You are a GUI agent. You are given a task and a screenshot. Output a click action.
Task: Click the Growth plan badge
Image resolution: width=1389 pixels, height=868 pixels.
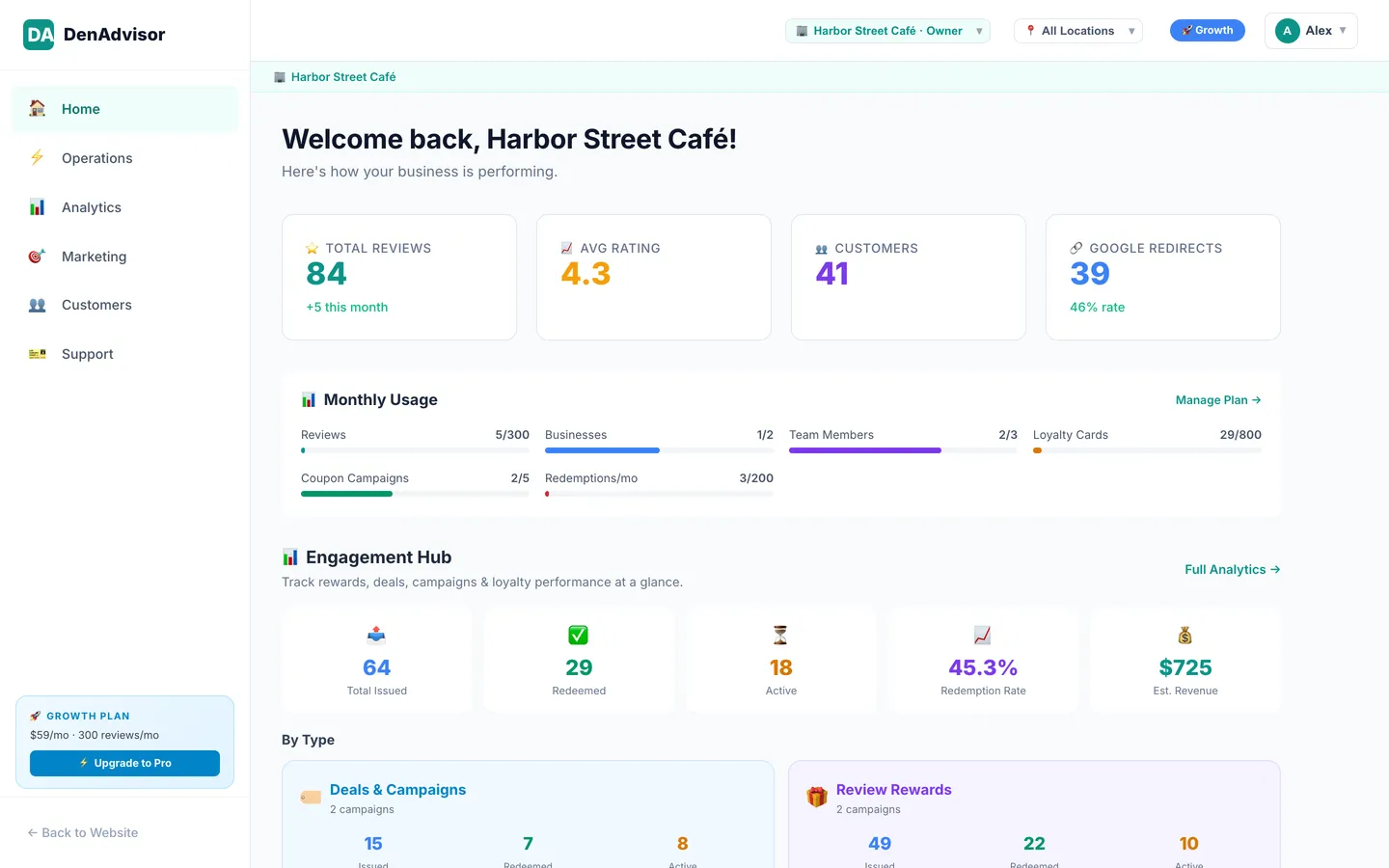pyautogui.click(x=1208, y=31)
